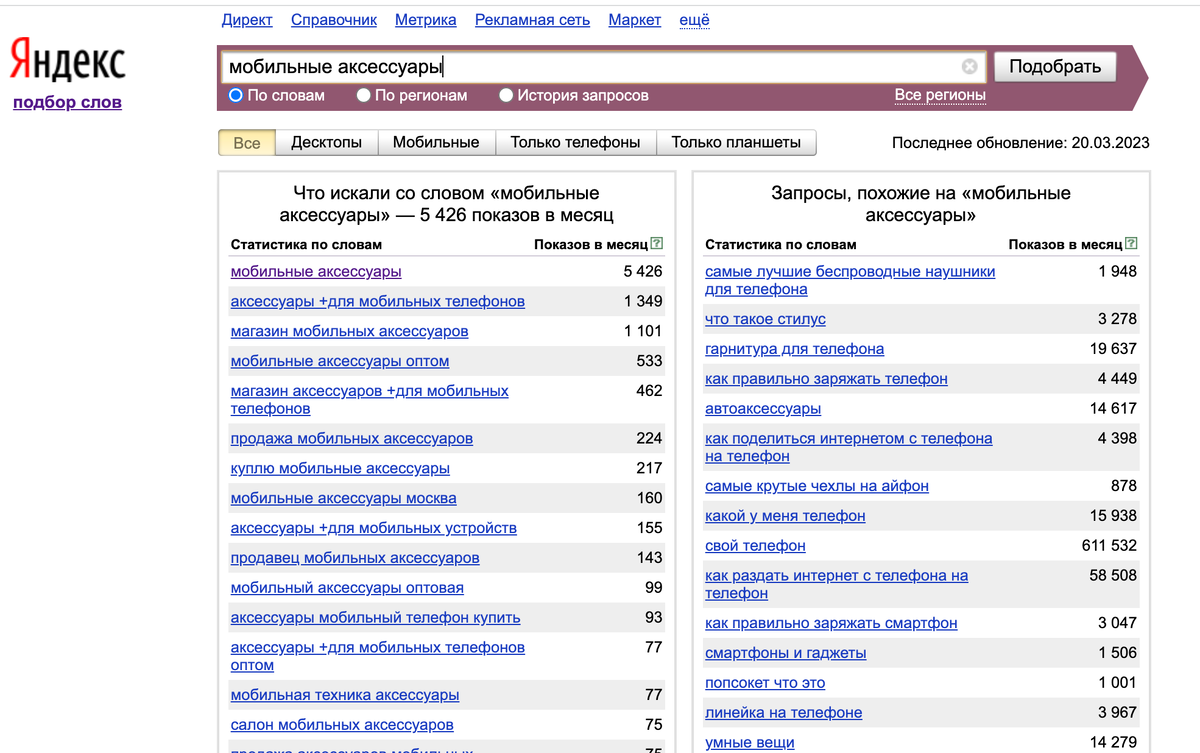This screenshot has height=753, width=1200.
Task: Open similar query 'гарнитура для телефона'
Action: click(794, 349)
